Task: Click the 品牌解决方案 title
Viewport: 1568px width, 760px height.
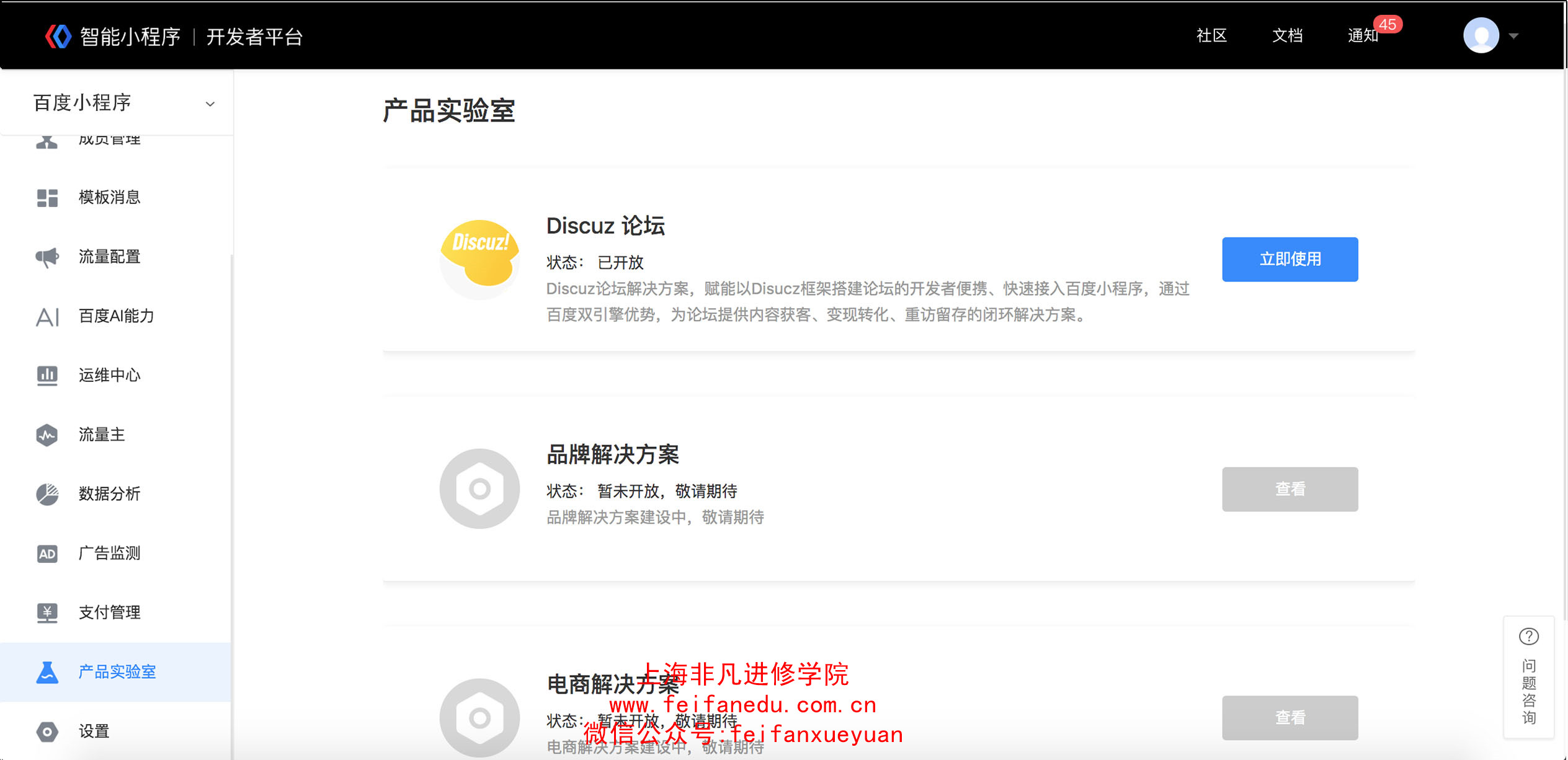Action: pos(612,454)
